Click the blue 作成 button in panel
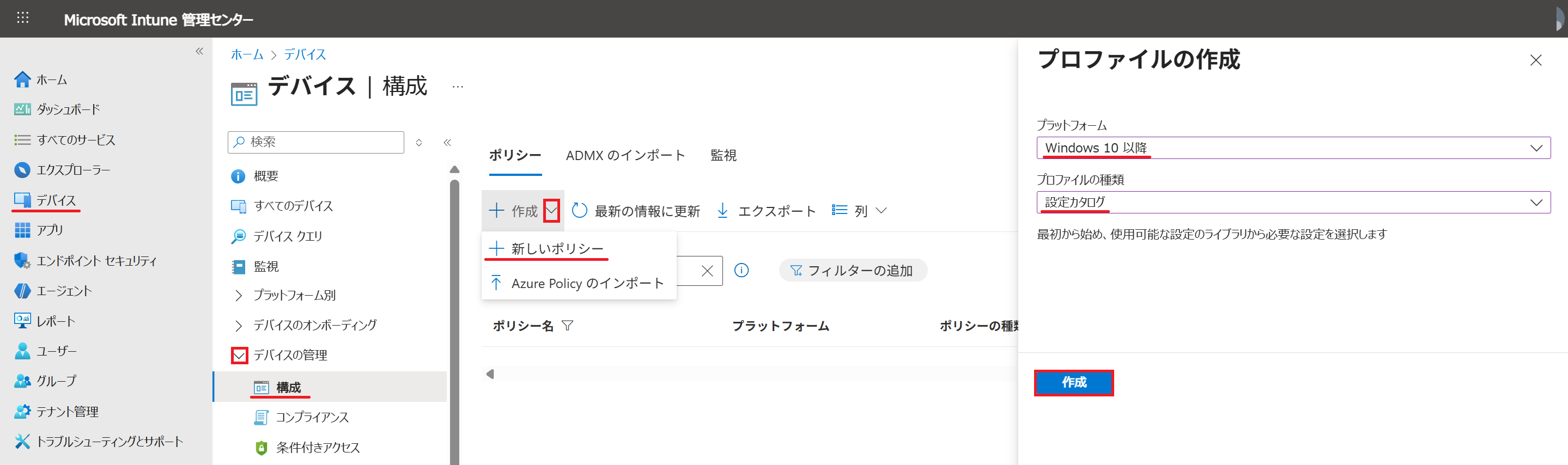Image resolution: width=1568 pixels, height=465 pixels. click(1074, 383)
